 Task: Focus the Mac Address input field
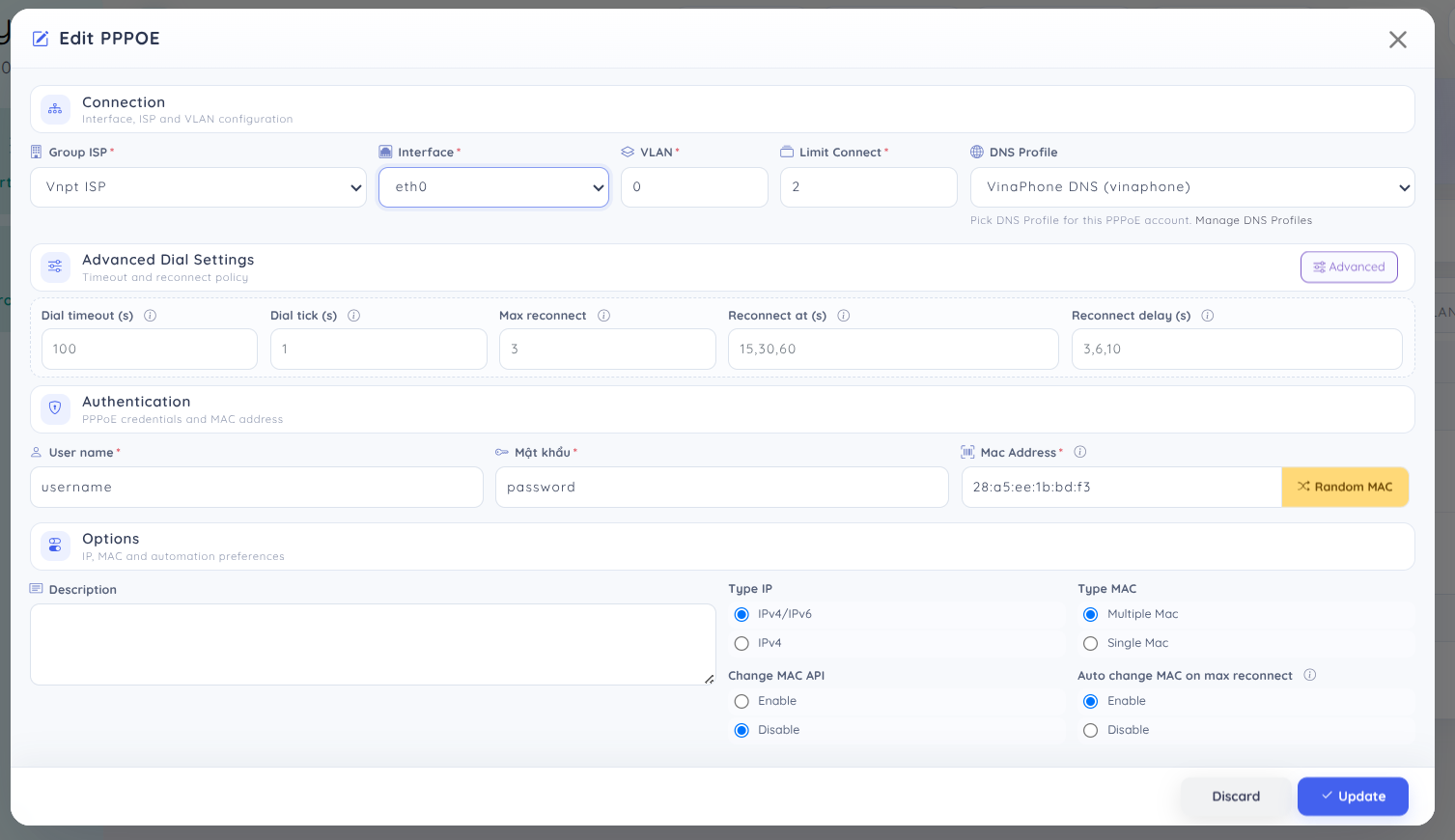tap(1121, 488)
